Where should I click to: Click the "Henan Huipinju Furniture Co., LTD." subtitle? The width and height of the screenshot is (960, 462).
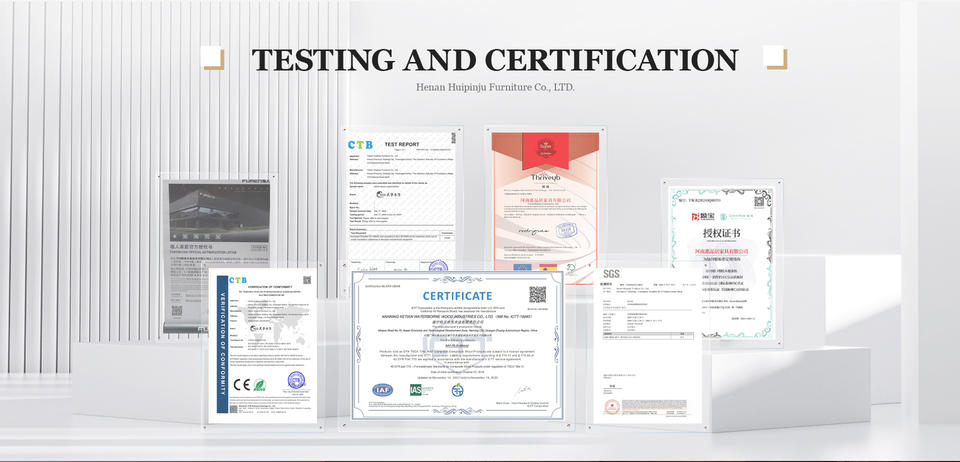click(x=495, y=88)
